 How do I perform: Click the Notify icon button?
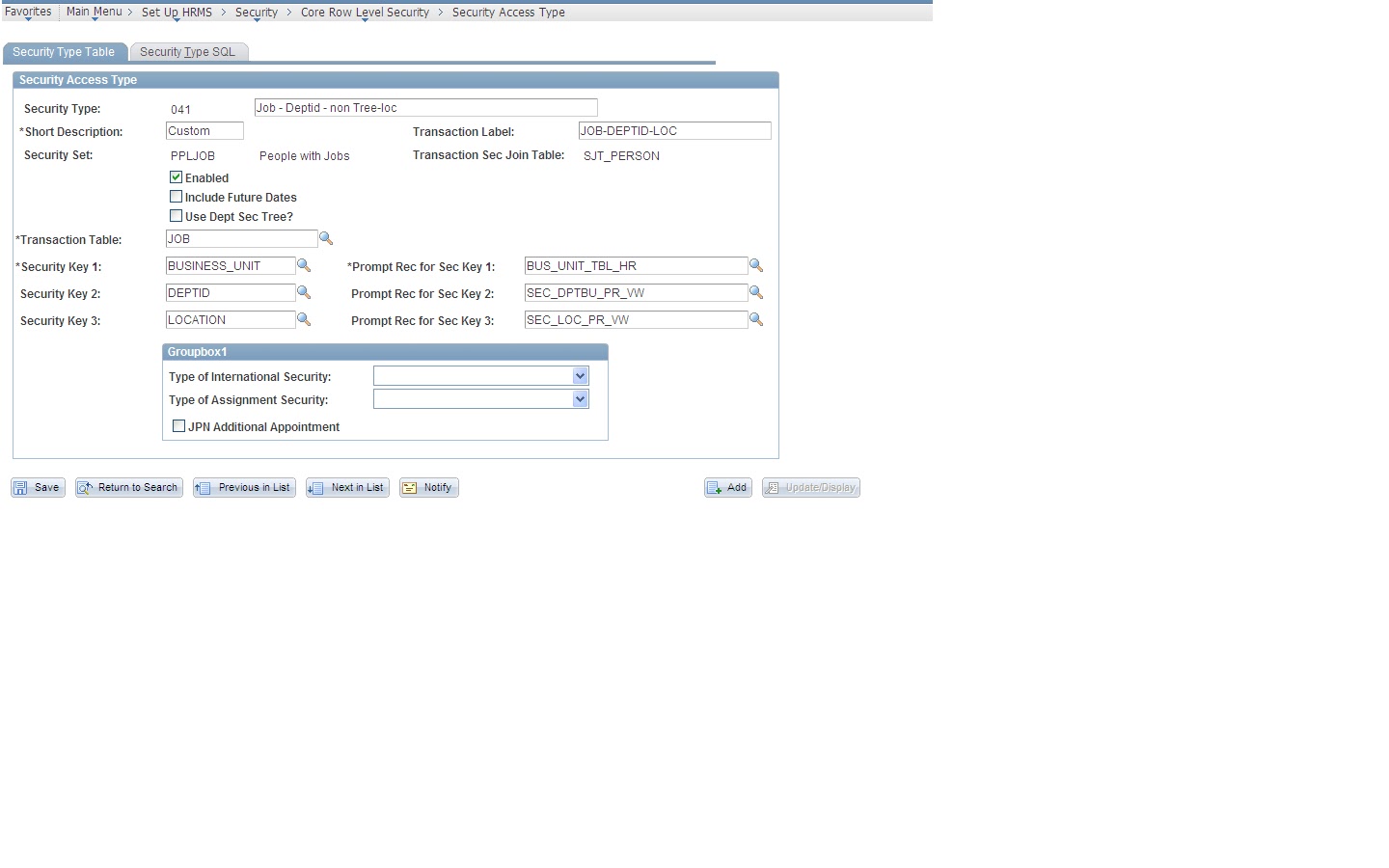pos(428,487)
